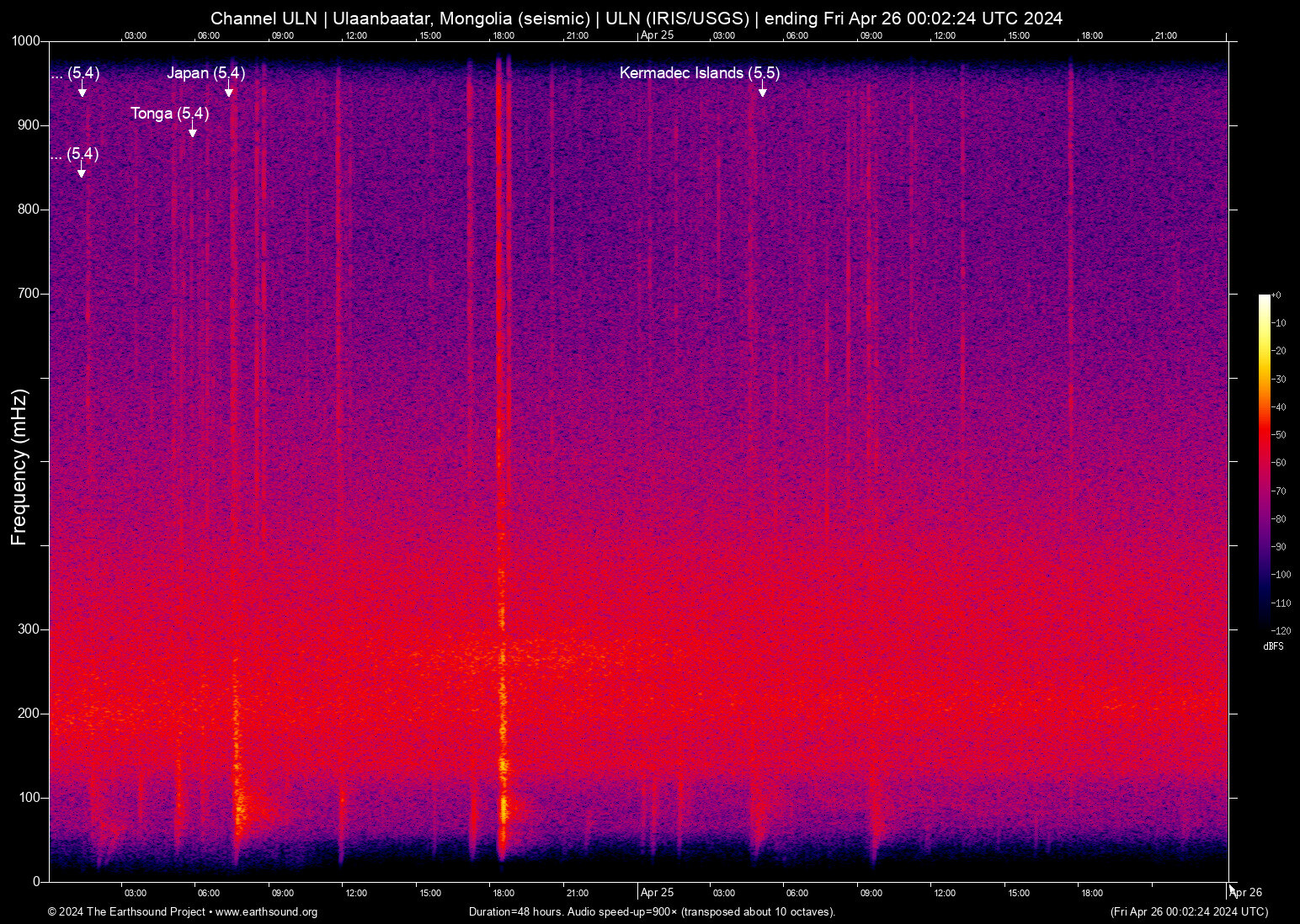Click the Apr 25 label on top time axis
Viewport: 1300px width, 924px height.
click(657, 35)
